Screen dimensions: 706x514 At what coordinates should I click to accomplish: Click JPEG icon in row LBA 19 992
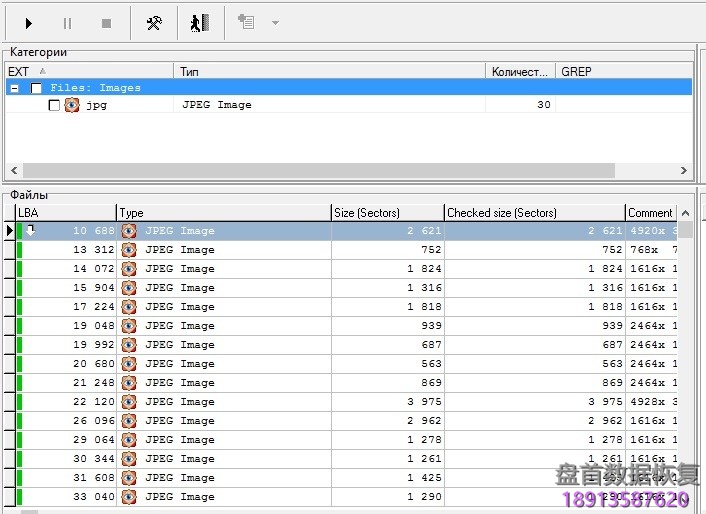129,345
